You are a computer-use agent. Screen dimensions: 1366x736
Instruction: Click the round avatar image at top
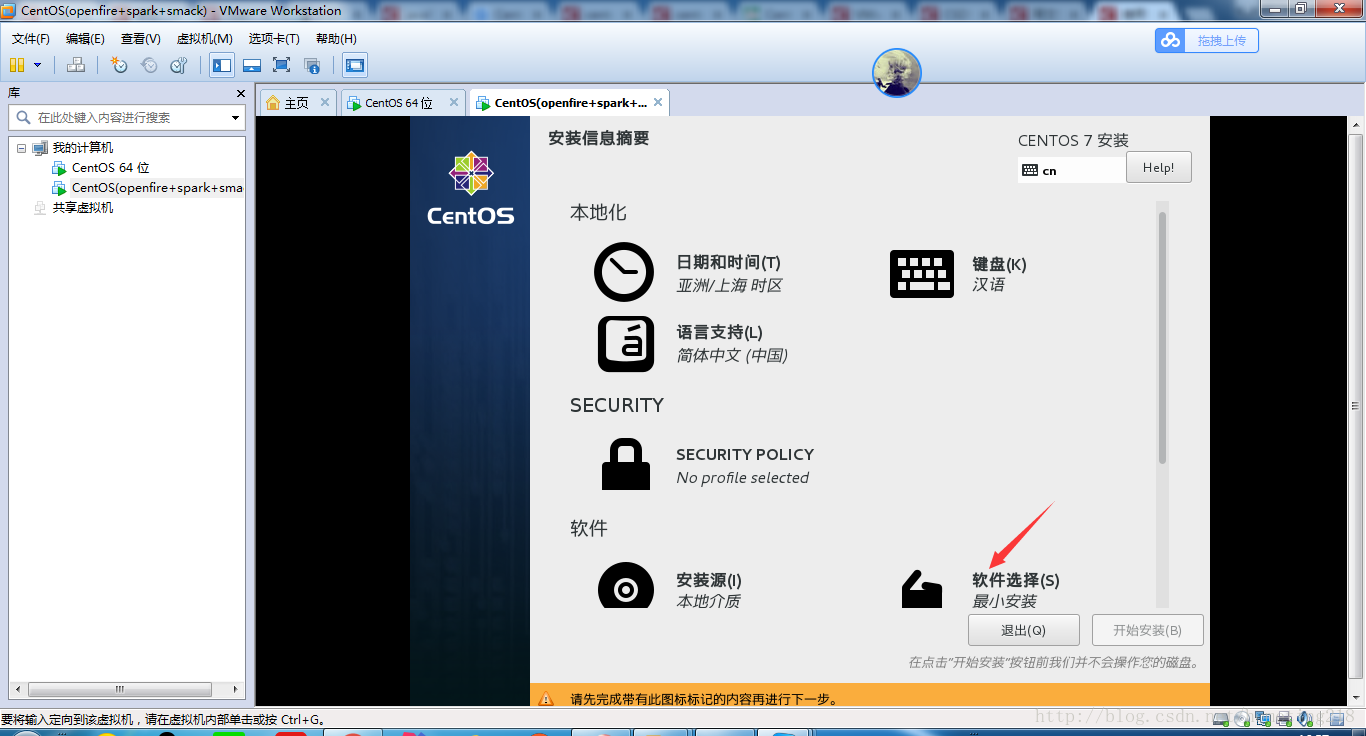[897, 73]
